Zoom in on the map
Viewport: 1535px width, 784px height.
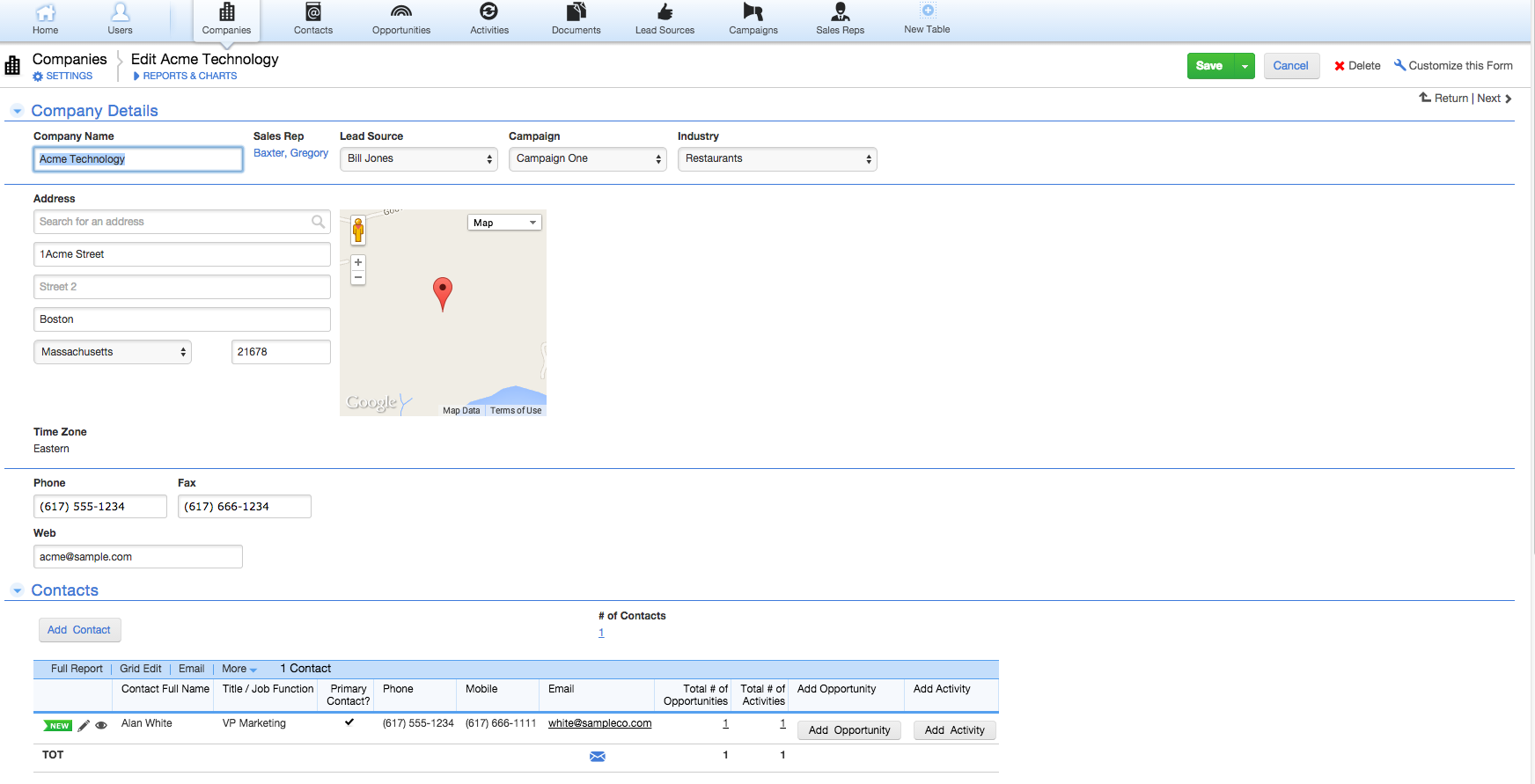tap(358, 262)
